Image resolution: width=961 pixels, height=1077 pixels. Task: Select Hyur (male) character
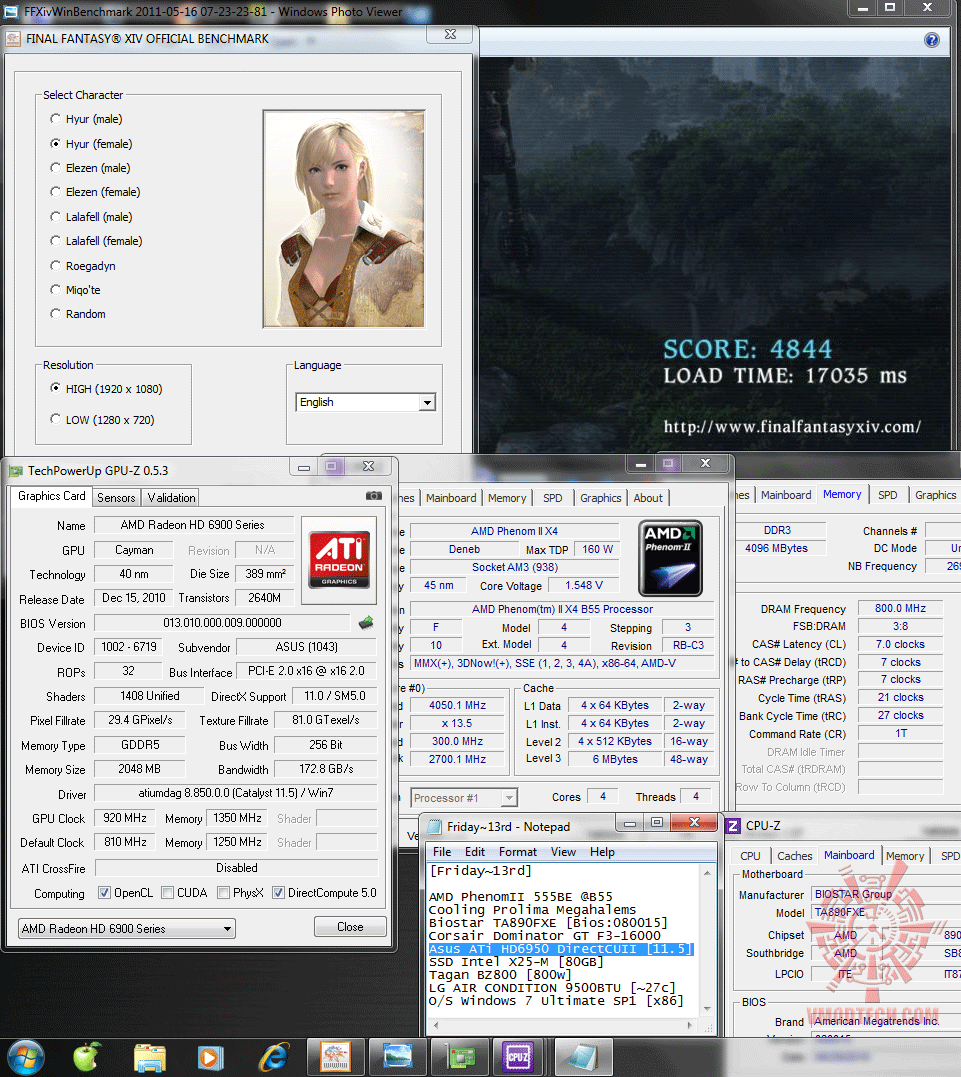(x=87, y=119)
